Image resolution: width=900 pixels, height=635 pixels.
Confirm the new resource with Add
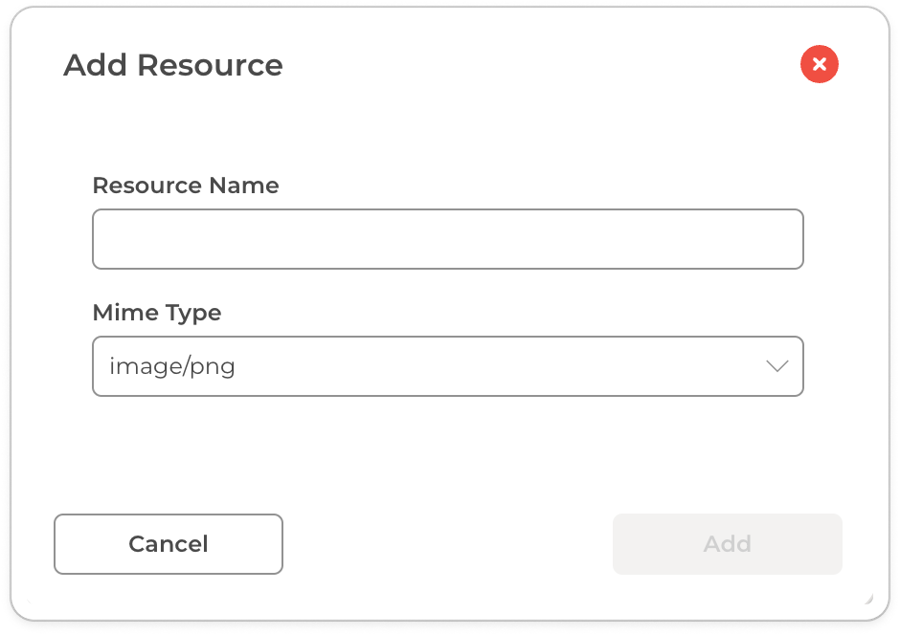point(727,544)
